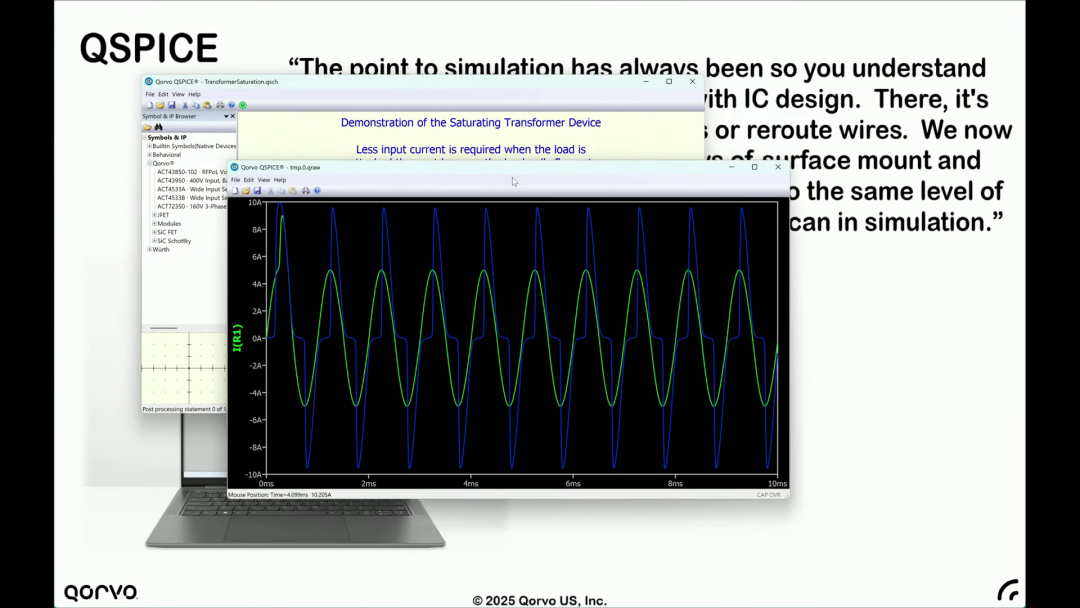Image resolution: width=1080 pixels, height=608 pixels.
Task: Click blue Help icon in schematic window toolbar
Action: point(231,105)
